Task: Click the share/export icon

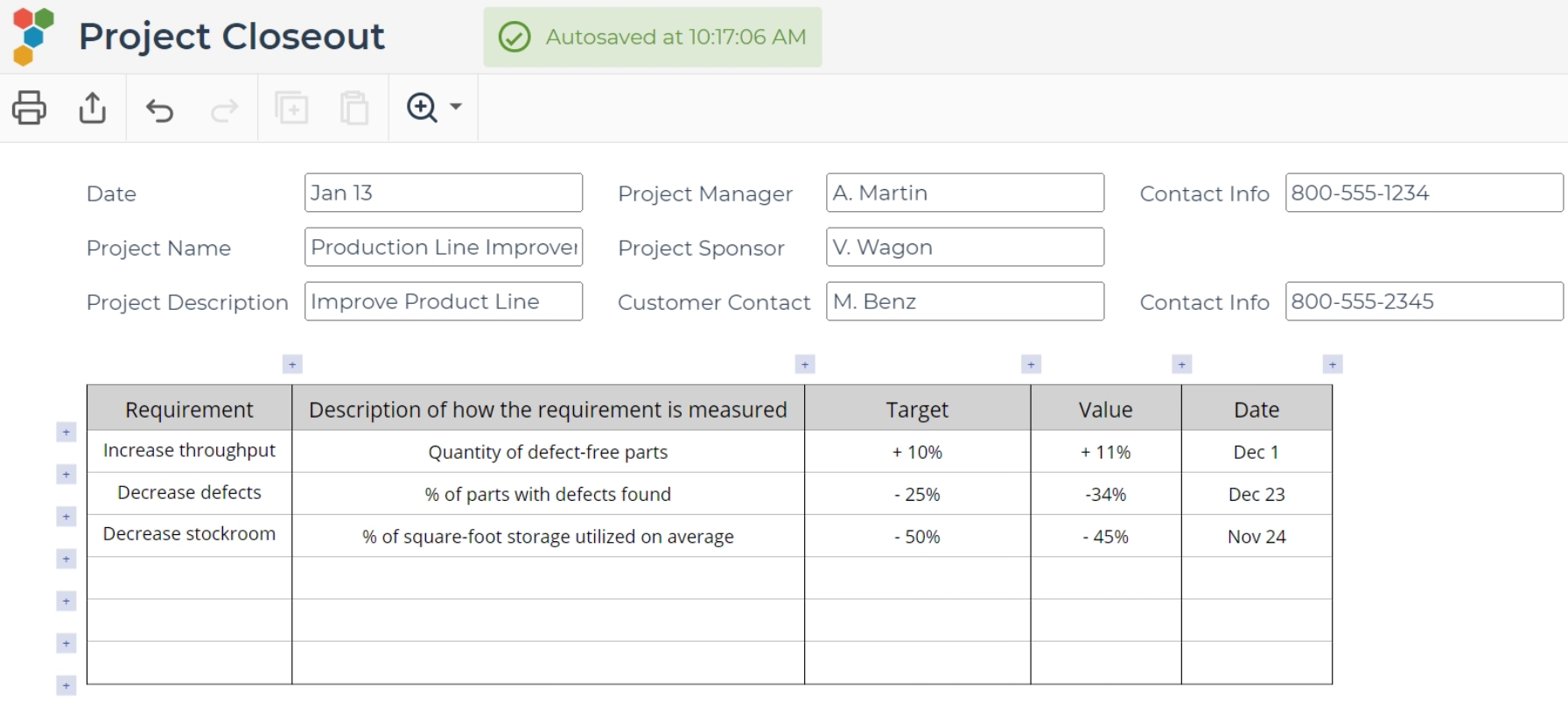Action: (x=93, y=108)
